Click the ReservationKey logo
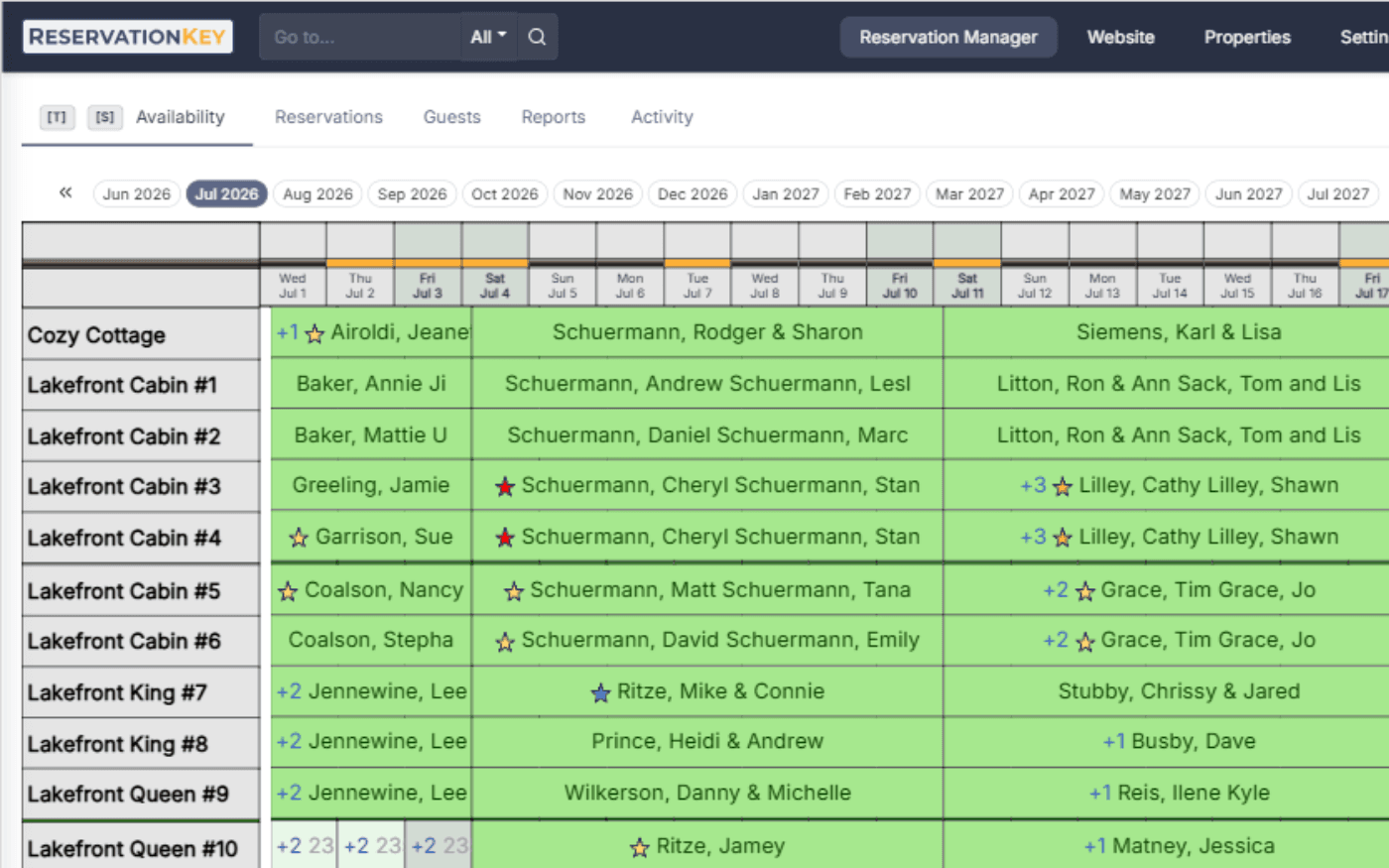Image resolution: width=1389 pixels, height=868 pixels. click(x=126, y=36)
